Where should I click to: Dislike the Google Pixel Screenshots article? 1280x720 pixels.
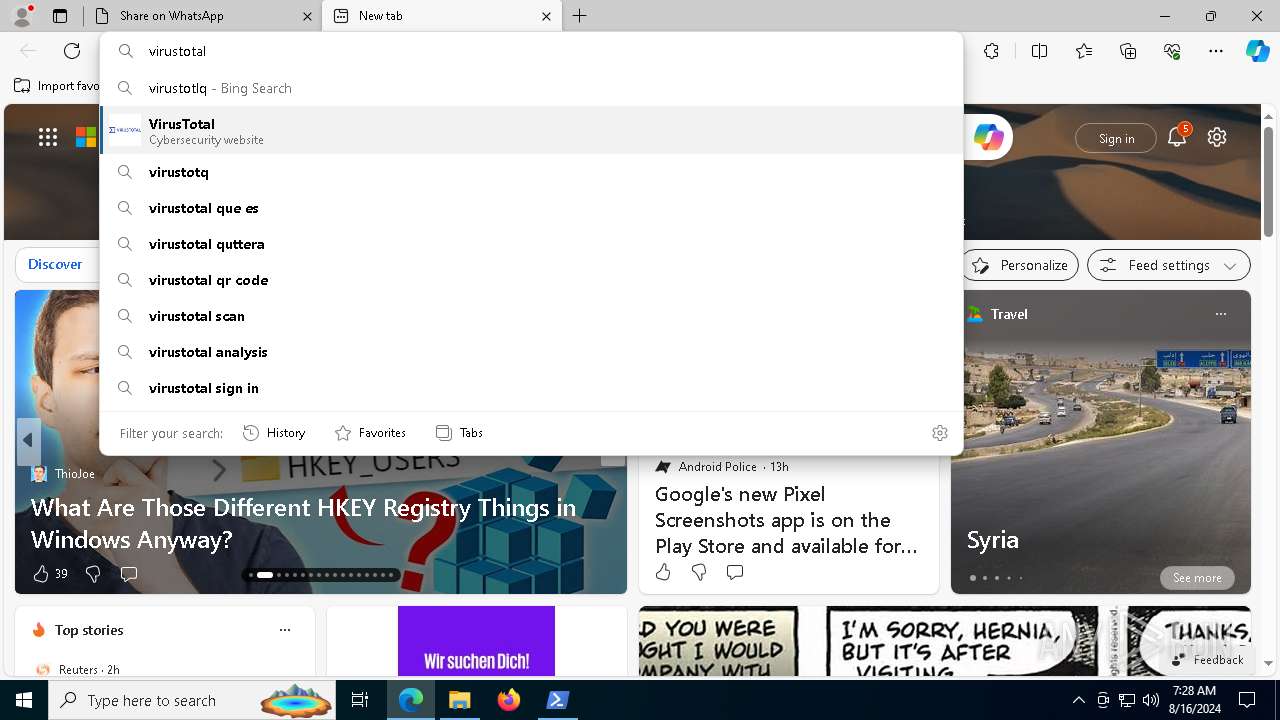[699, 572]
